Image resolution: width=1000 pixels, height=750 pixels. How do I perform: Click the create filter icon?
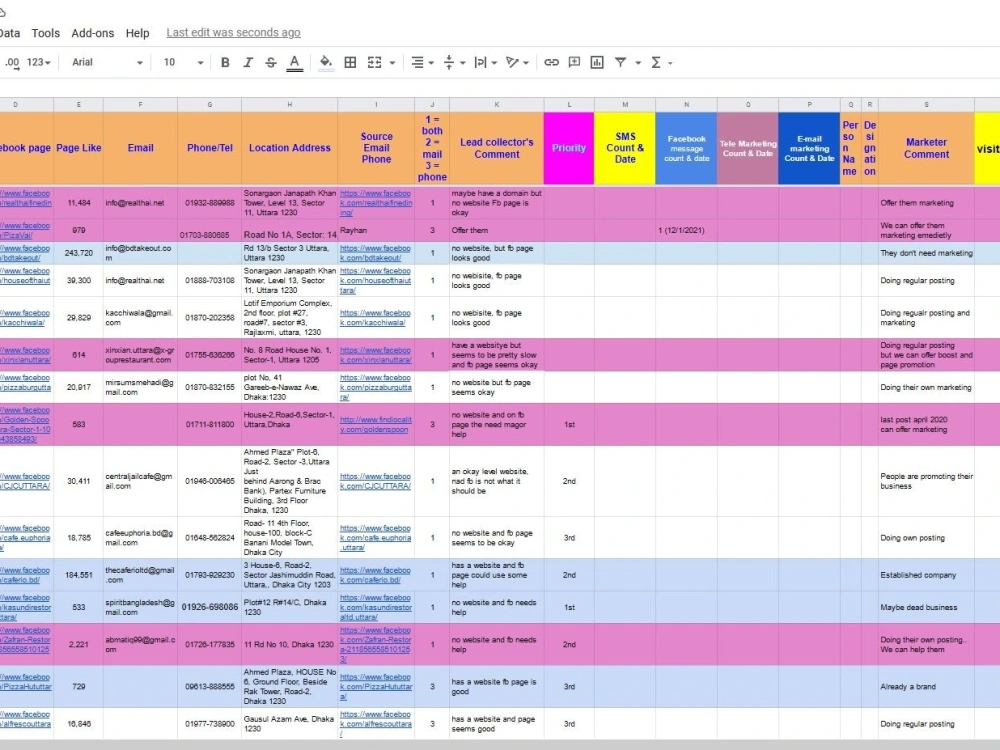point(620,62)
